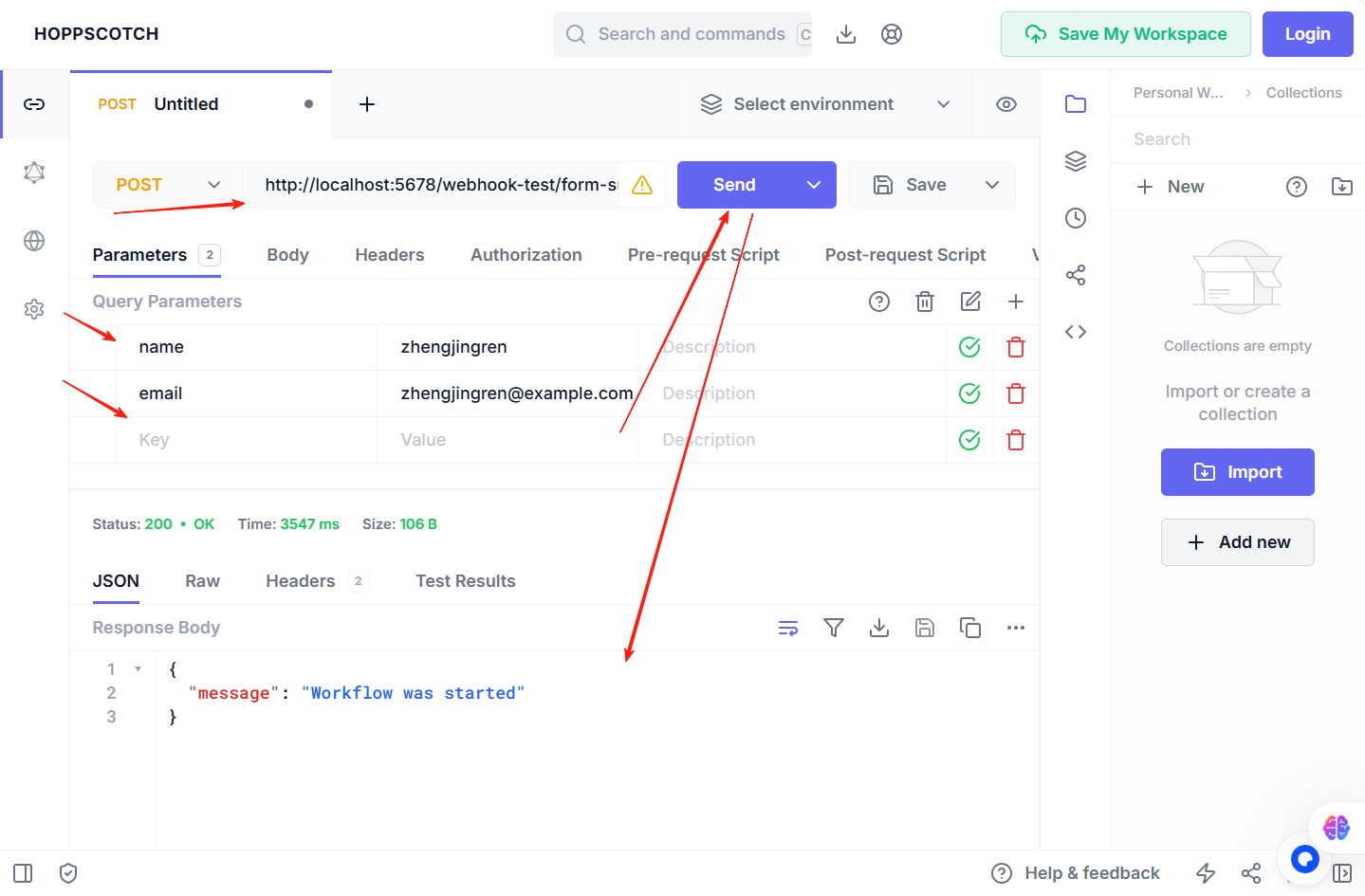Open bulk edit parameters icon
The image size is (1365, 896).
970,302
